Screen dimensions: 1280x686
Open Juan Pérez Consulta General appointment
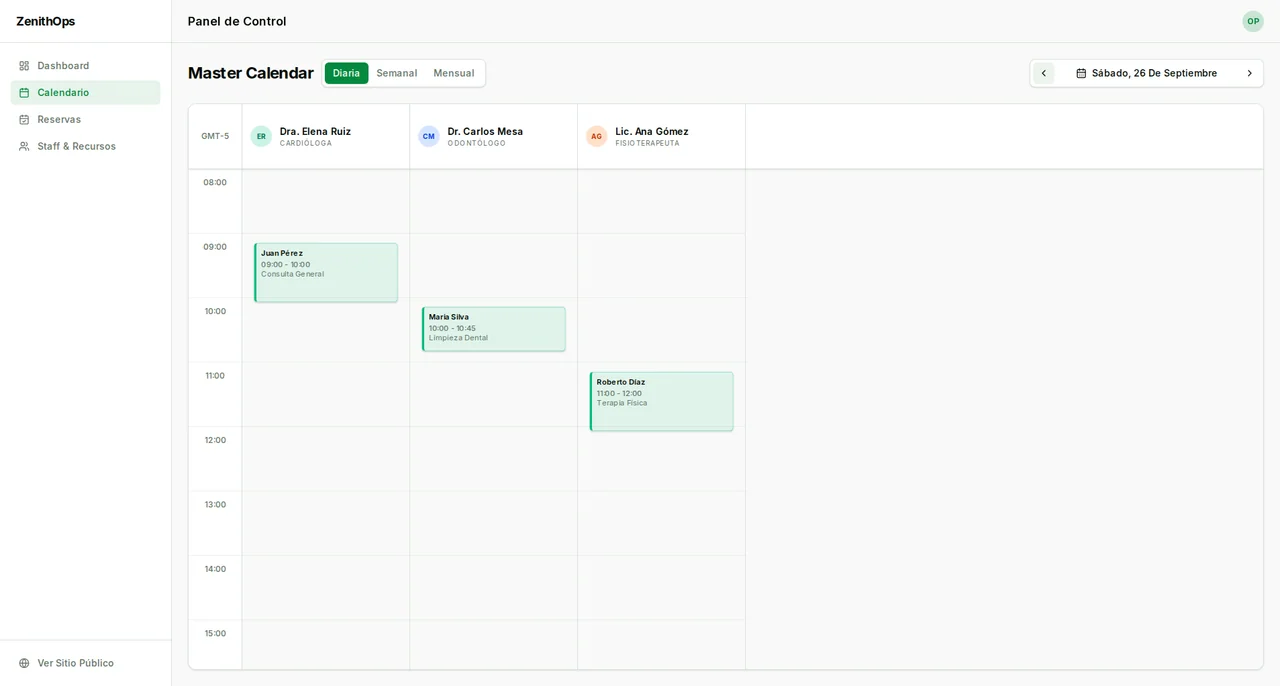tap(326, 272)
